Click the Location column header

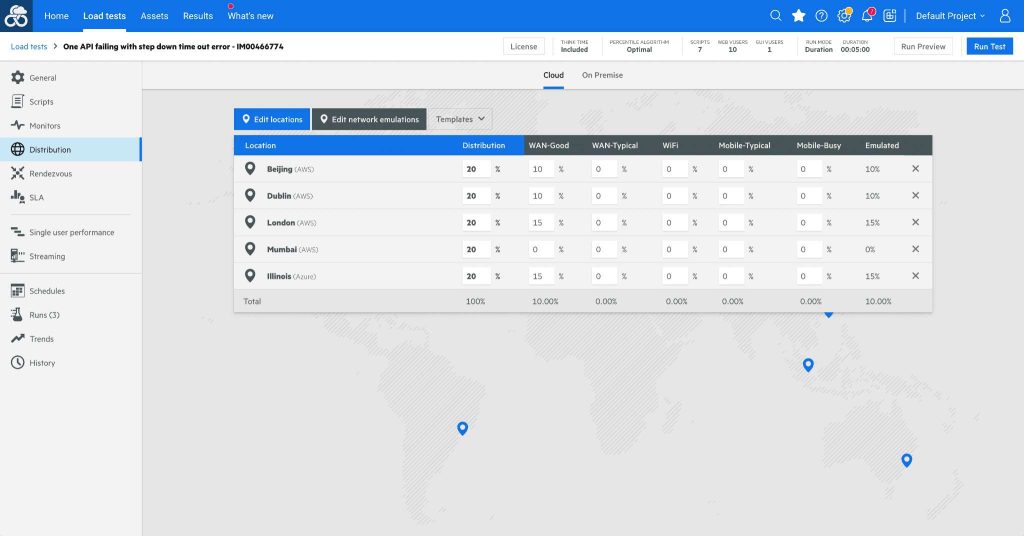(261, 145)
